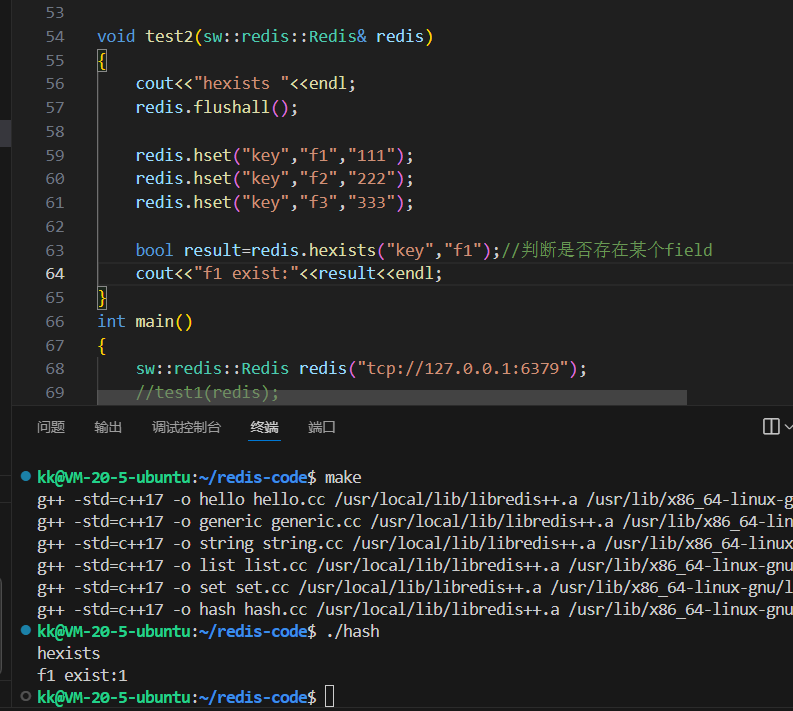Select the 终端 tab
The height and width of the screenshot is (711, 793).
(x=265, y=427)
